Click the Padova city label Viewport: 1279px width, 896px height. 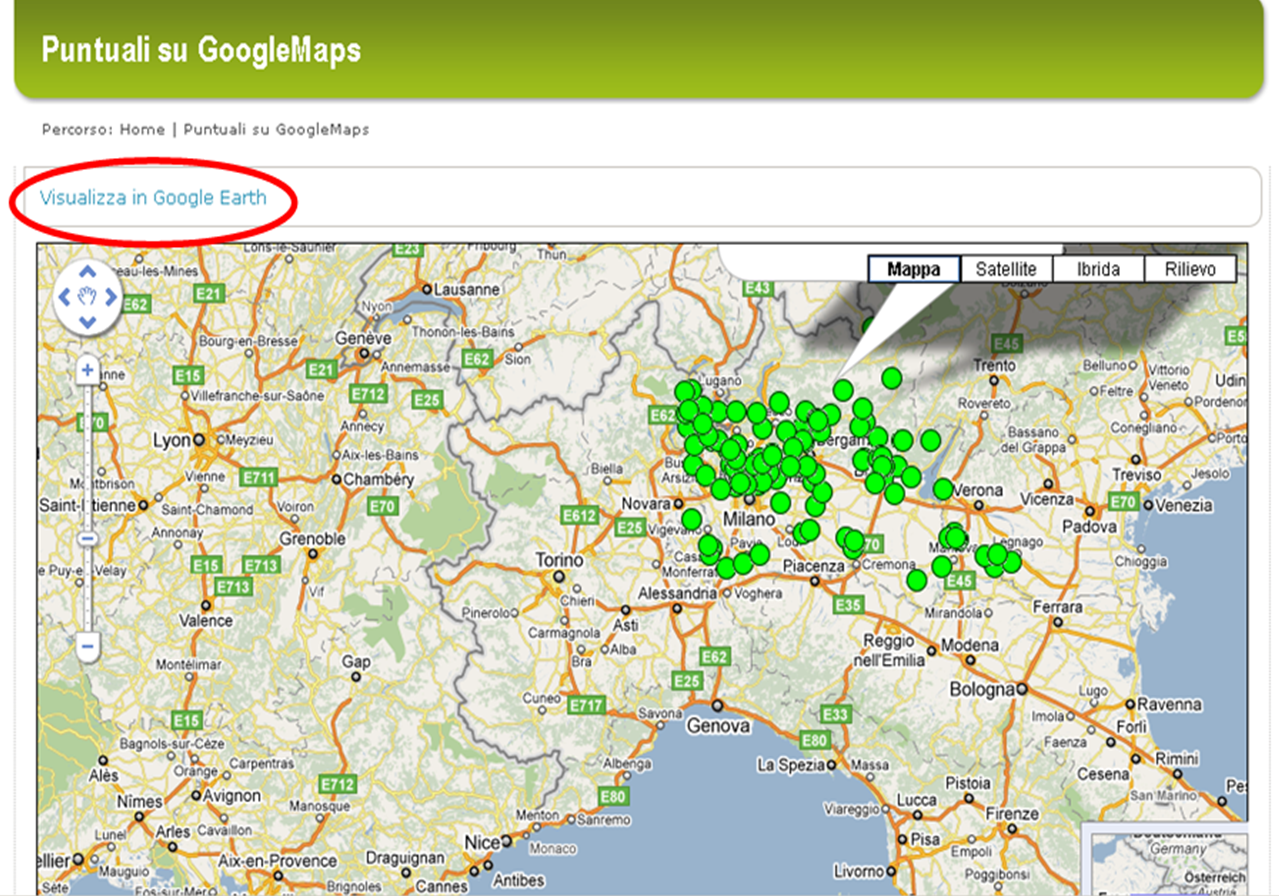coord(1089,526)
